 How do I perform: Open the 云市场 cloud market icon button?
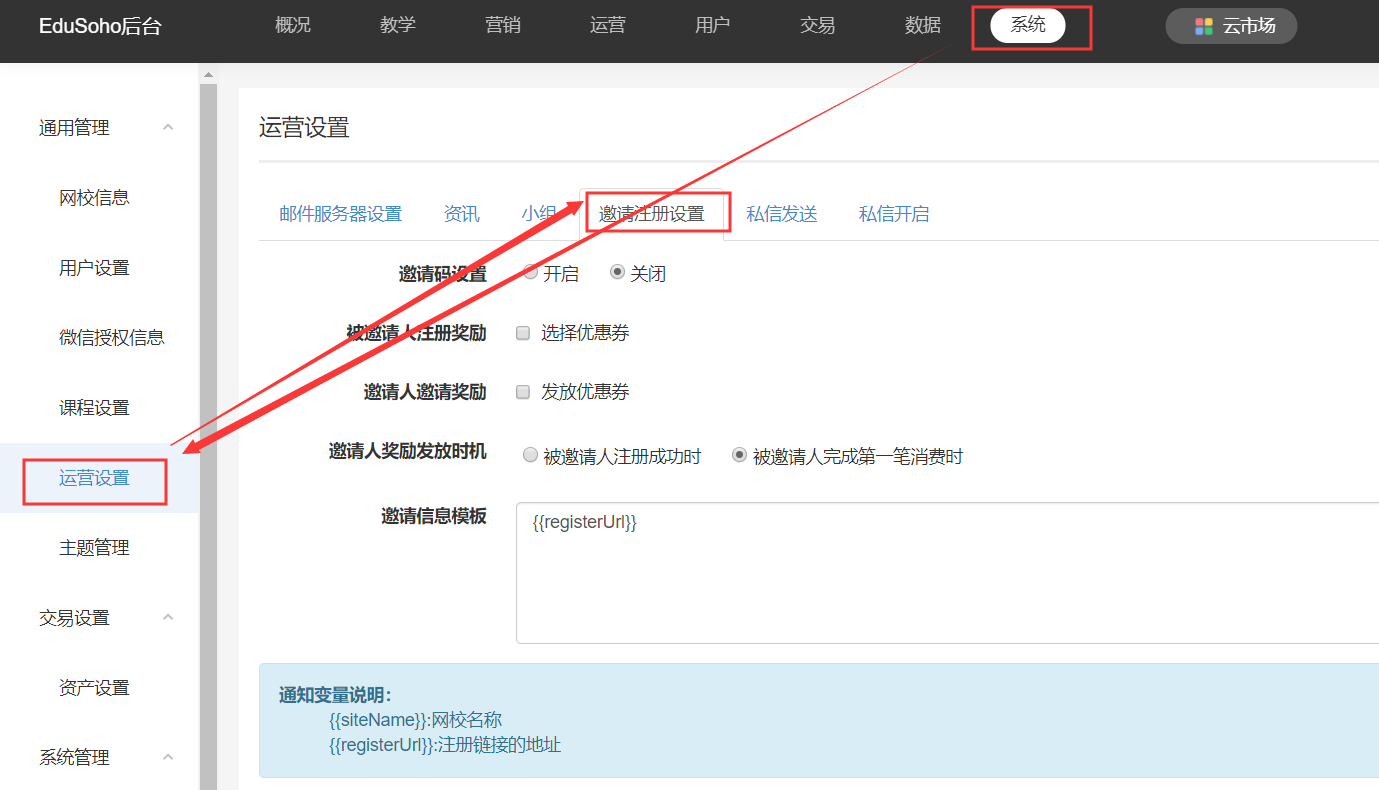pyautogui.click(x=1230, y=26)
